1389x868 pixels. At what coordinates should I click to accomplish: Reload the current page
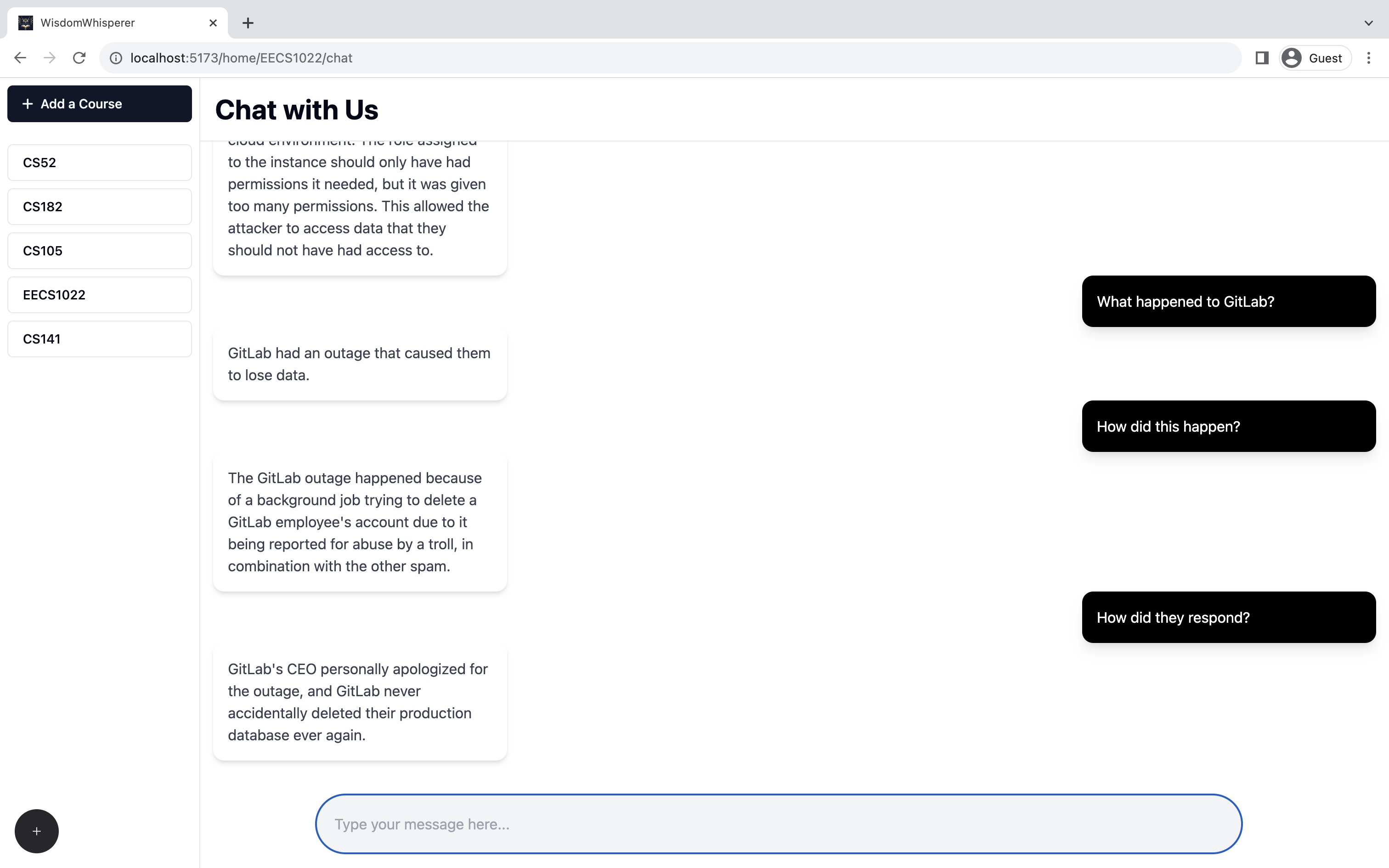coord(79,58)
